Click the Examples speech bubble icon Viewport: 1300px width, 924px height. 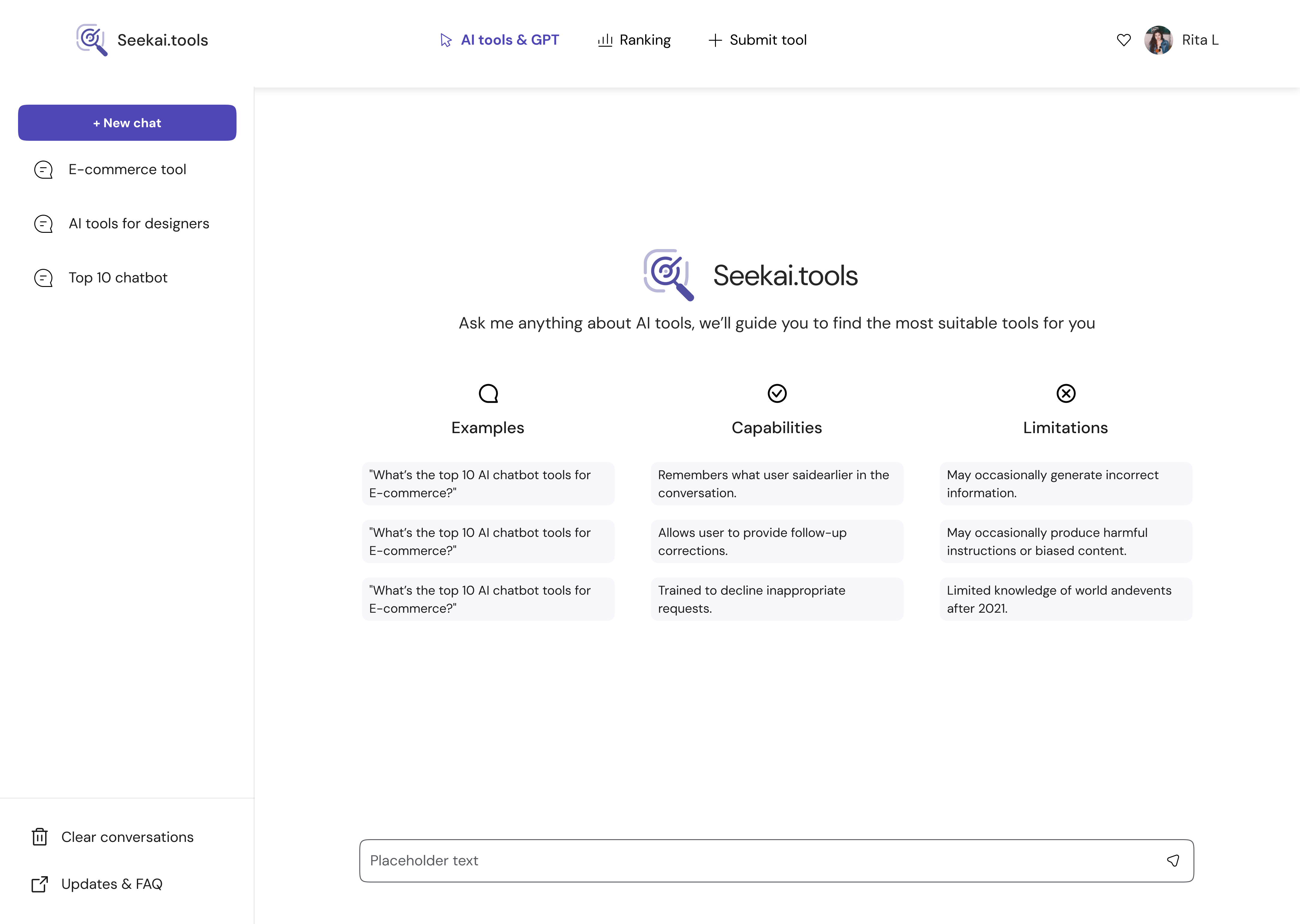pos(488,393)
